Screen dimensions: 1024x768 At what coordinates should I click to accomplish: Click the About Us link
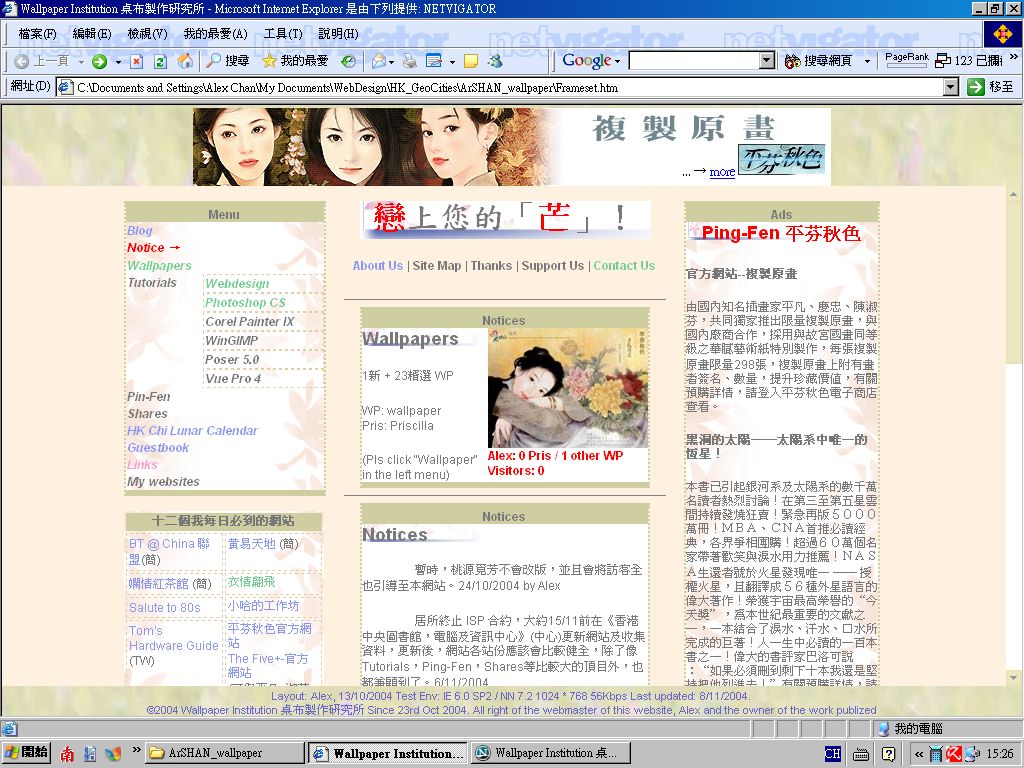(x=377, y=265)
